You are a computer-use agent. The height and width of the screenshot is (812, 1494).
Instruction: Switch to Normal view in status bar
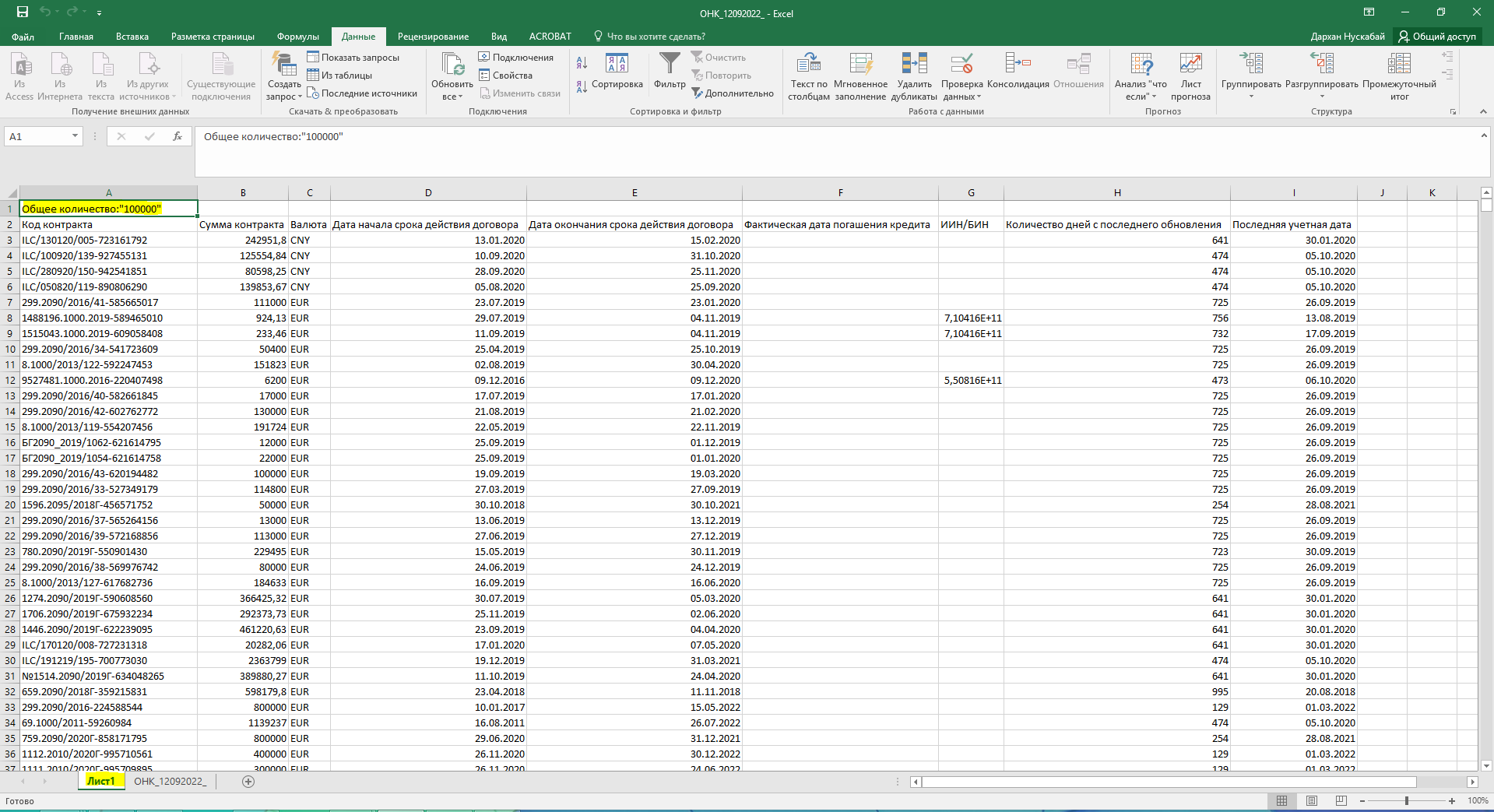click(x=1281, y=800)
